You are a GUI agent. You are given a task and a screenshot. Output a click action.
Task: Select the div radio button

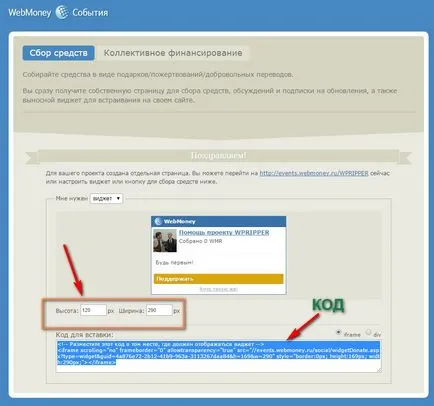(x=368, y=332)
